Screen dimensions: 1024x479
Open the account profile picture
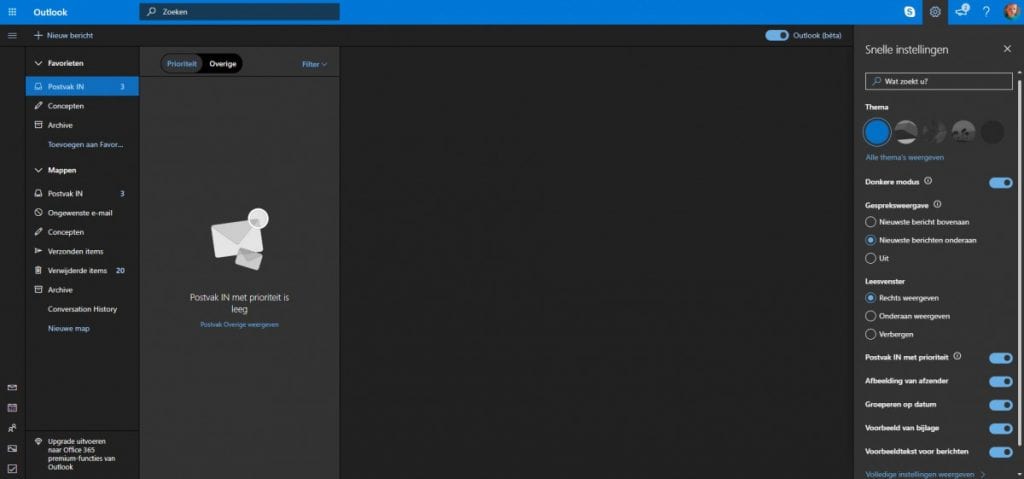1011,12
